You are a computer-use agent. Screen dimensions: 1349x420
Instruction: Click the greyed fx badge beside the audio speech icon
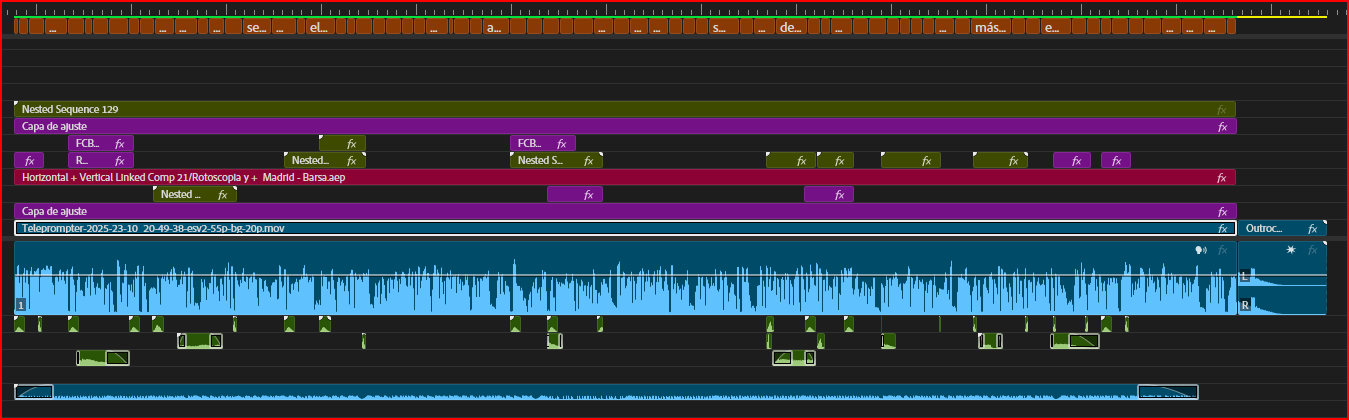tap(1222, 250)
